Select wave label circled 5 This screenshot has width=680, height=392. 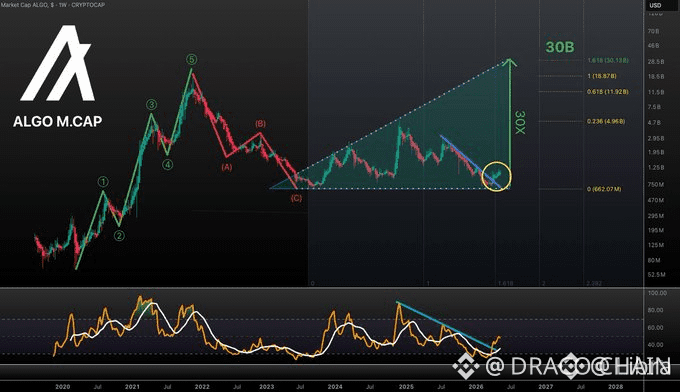tap(192, 59)
